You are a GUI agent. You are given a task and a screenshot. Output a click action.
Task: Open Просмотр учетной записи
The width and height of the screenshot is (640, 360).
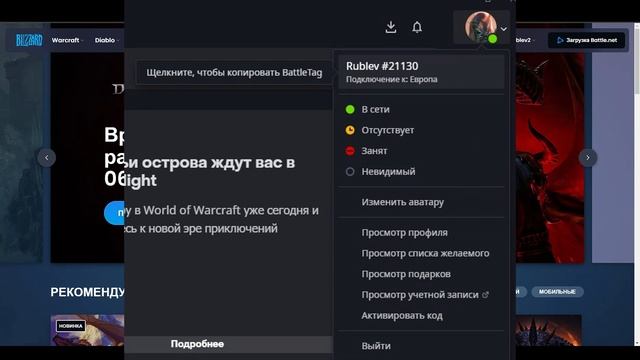pos(421,295)
